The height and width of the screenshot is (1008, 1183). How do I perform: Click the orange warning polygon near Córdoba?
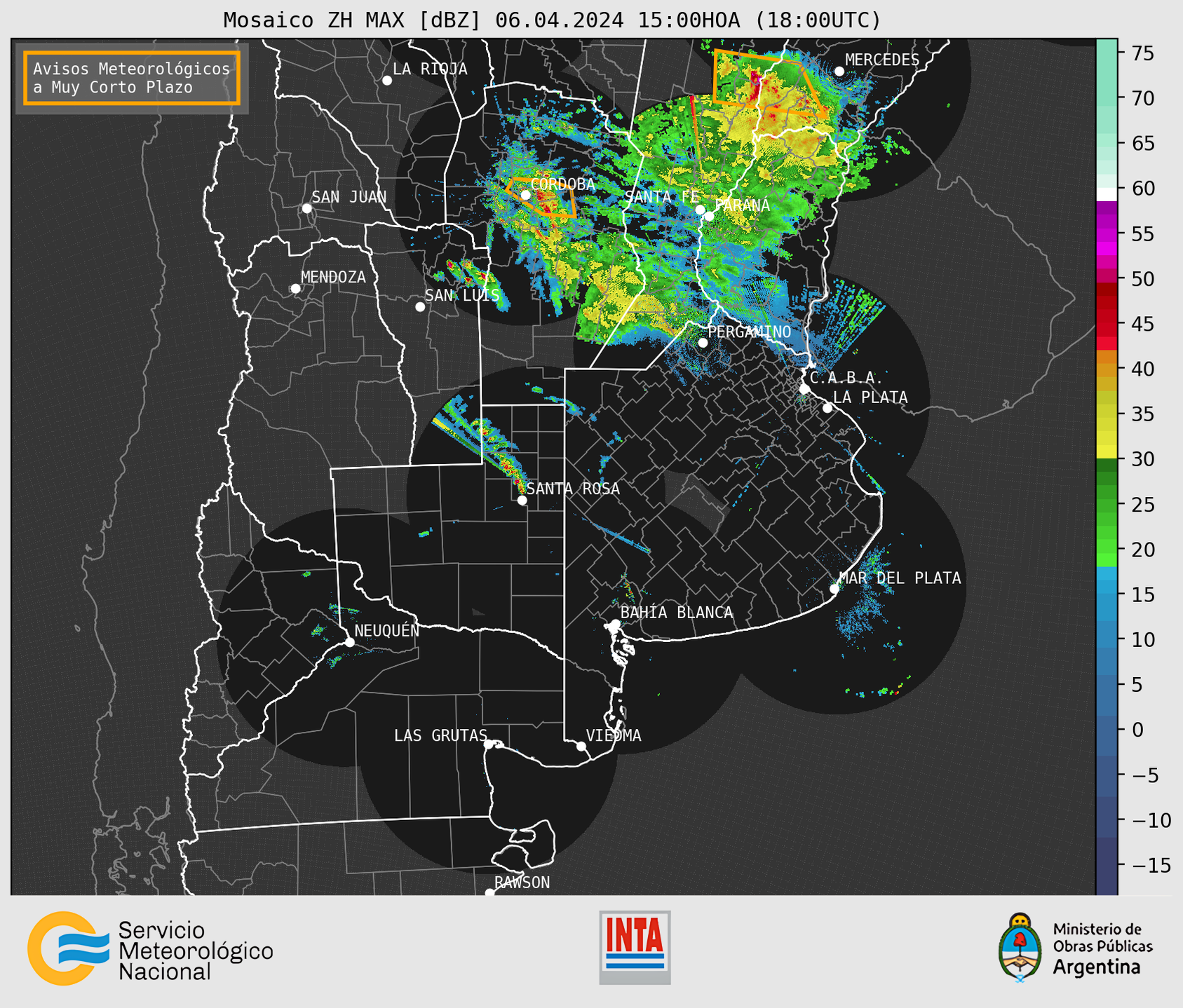541,197
